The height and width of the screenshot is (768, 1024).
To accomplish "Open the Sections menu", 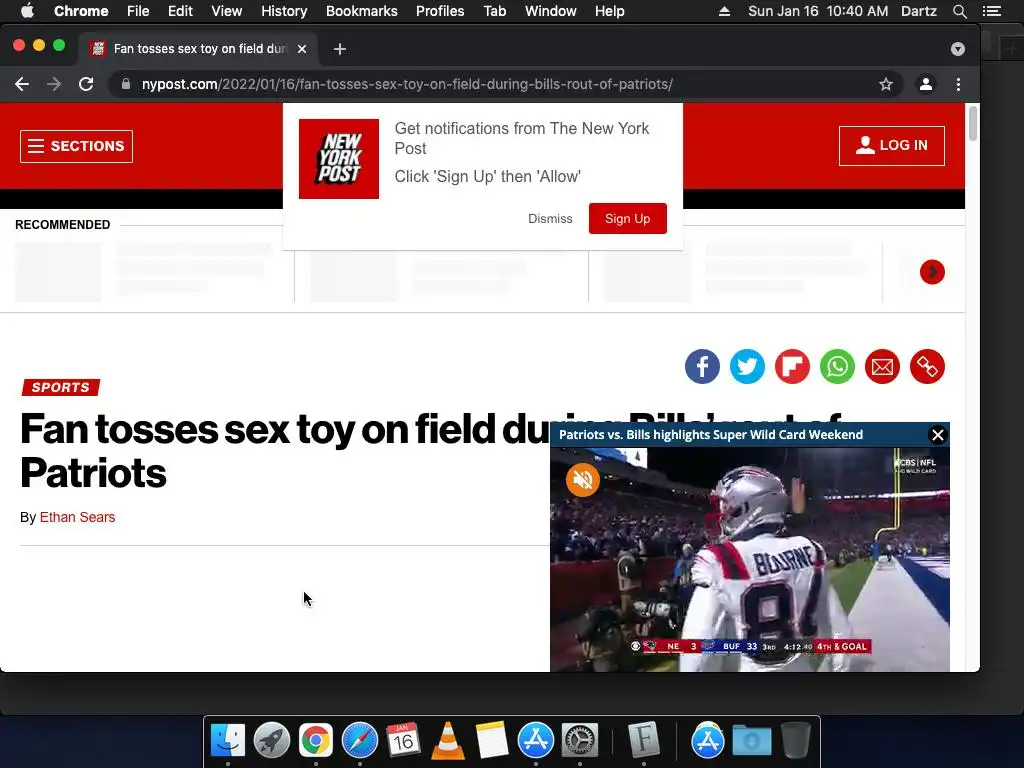I will (76, 146).
